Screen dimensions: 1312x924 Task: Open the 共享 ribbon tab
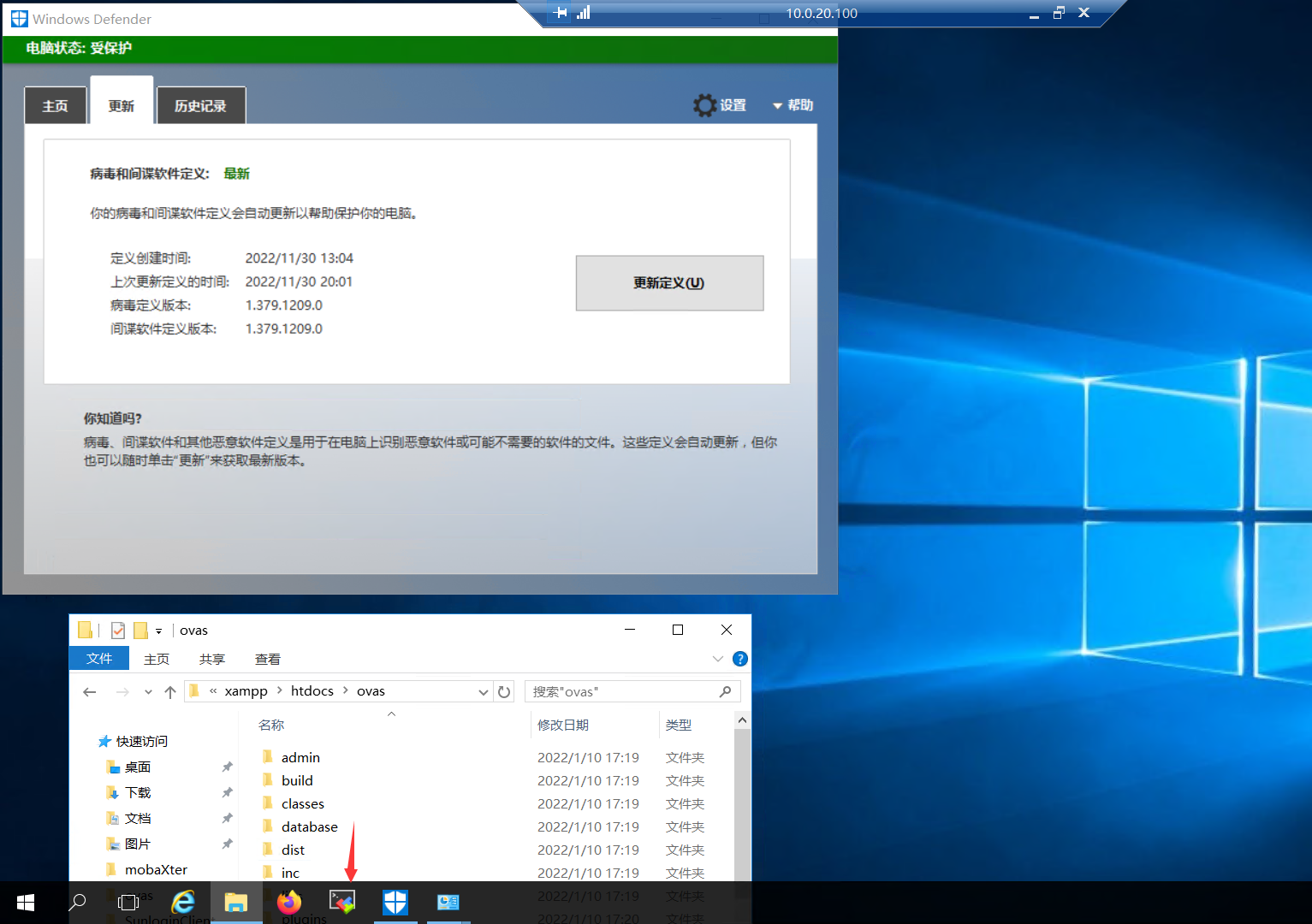pyautogui.click(x=212, y=659)
